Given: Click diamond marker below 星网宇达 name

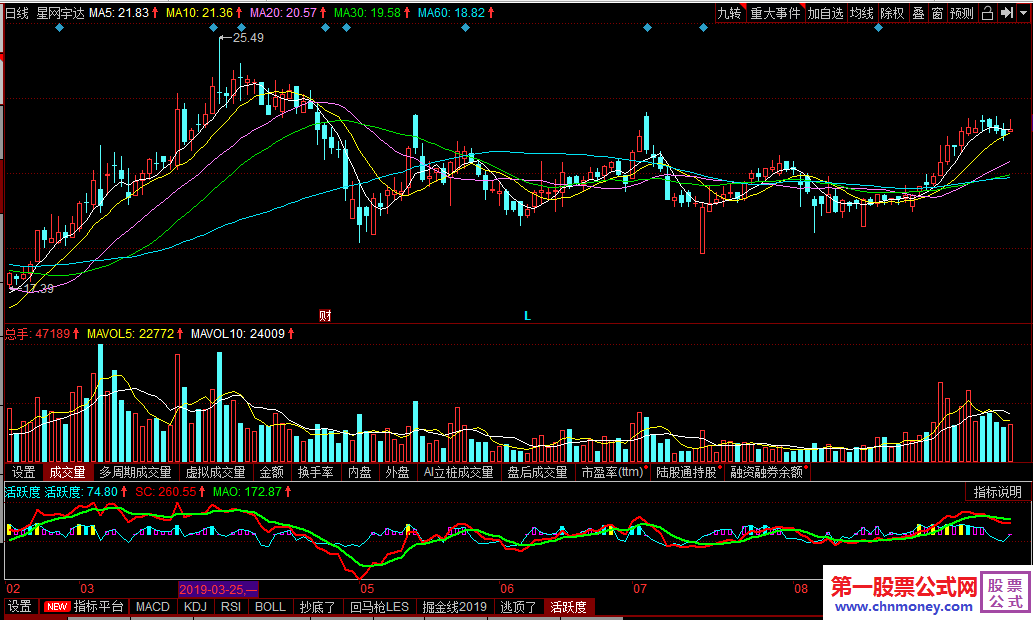Looking at the screenshot, I should (60, 28).
